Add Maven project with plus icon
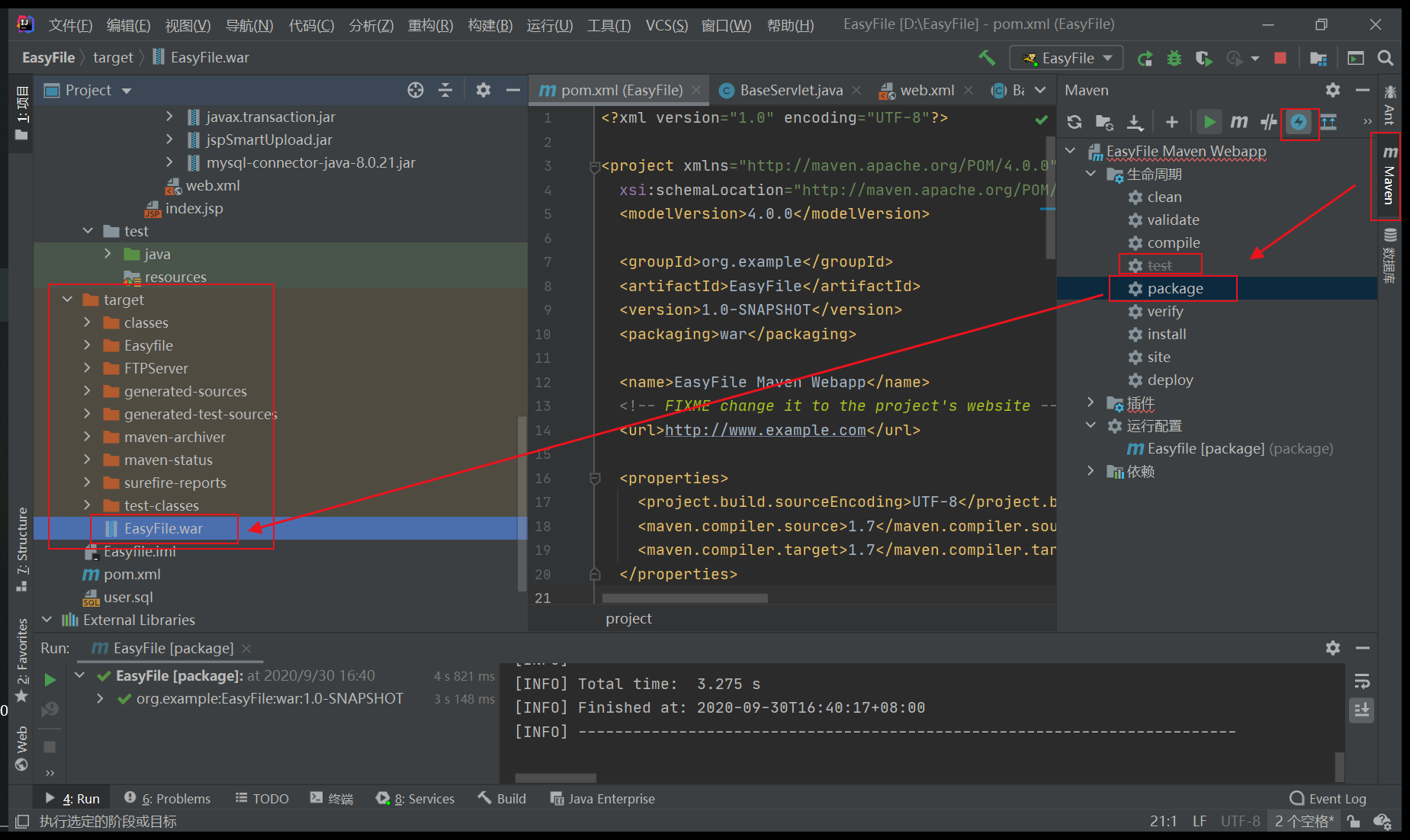This screenshot has height=840, width=1410. point(1172,122)
